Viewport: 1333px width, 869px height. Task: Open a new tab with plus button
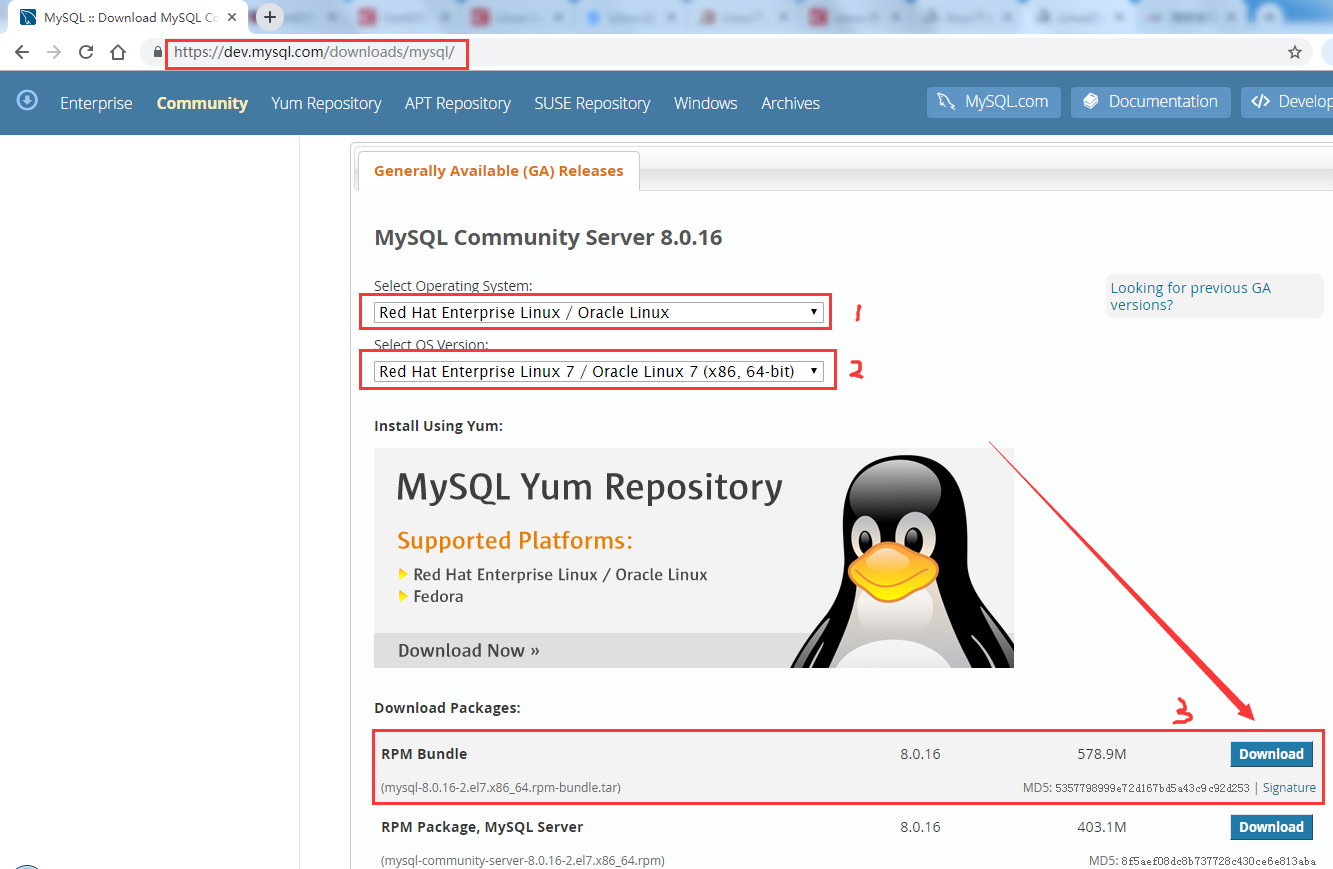[269, 17]
